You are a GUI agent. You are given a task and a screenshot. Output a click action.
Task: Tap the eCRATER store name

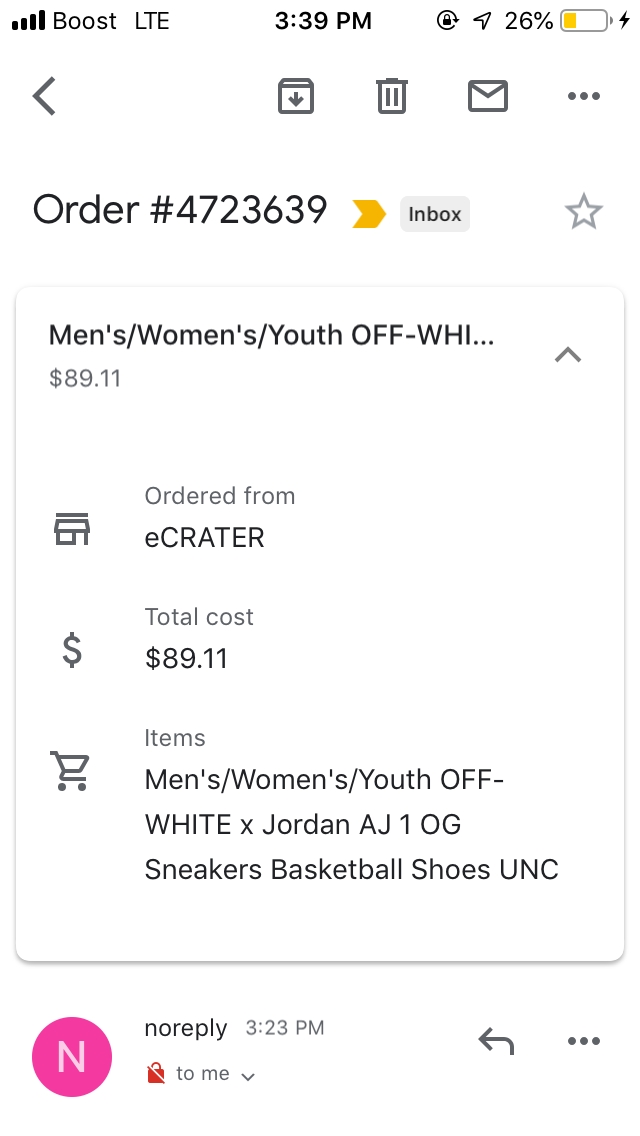204,538
